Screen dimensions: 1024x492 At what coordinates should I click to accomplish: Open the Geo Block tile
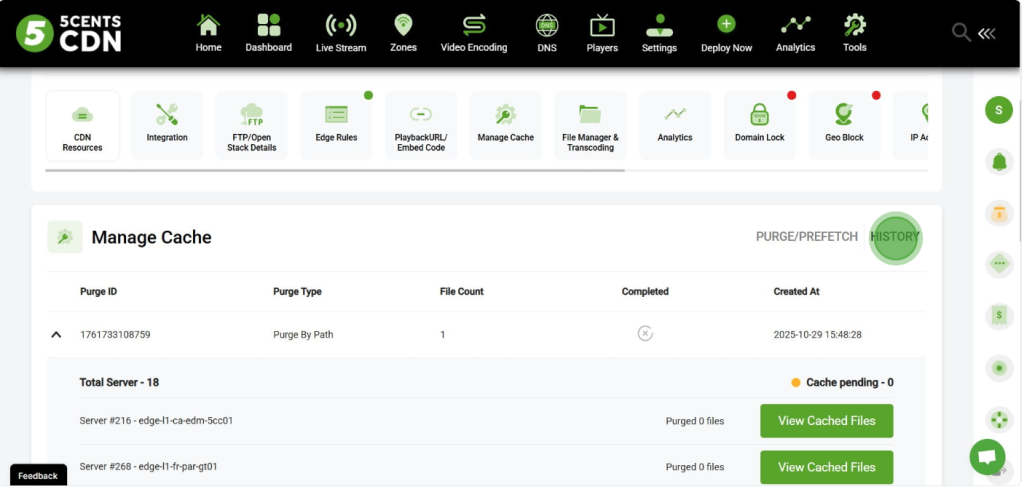tap(844, 125)
